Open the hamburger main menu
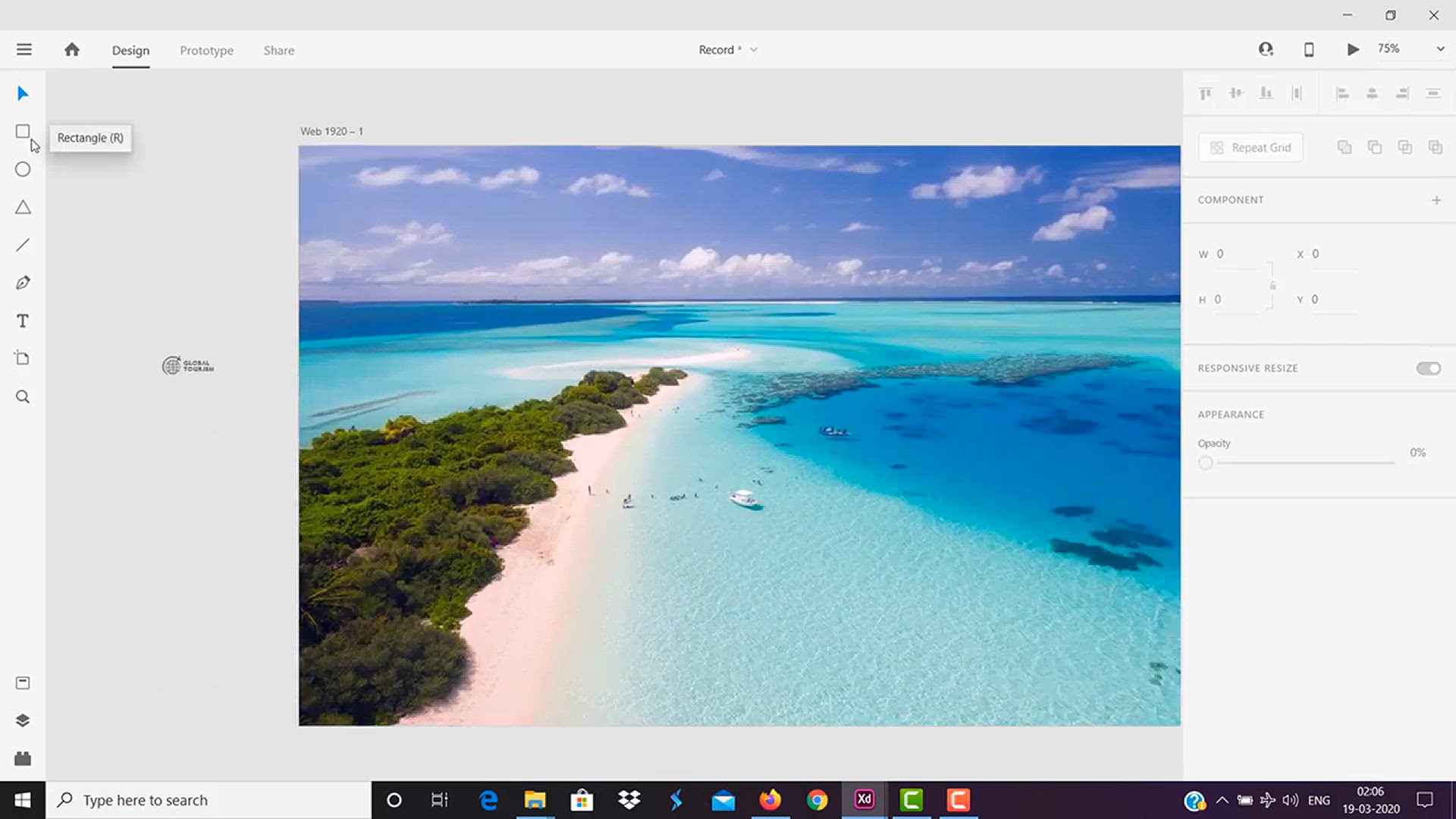The width and height of the screenshot is (1456, 819). pos(24,49)
